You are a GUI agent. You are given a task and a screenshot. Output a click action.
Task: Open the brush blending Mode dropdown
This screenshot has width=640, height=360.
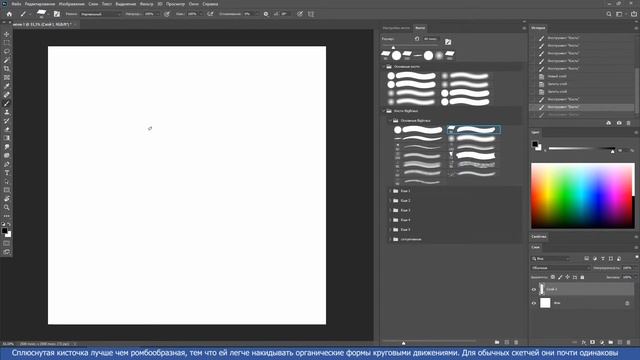tap(100, 14)
